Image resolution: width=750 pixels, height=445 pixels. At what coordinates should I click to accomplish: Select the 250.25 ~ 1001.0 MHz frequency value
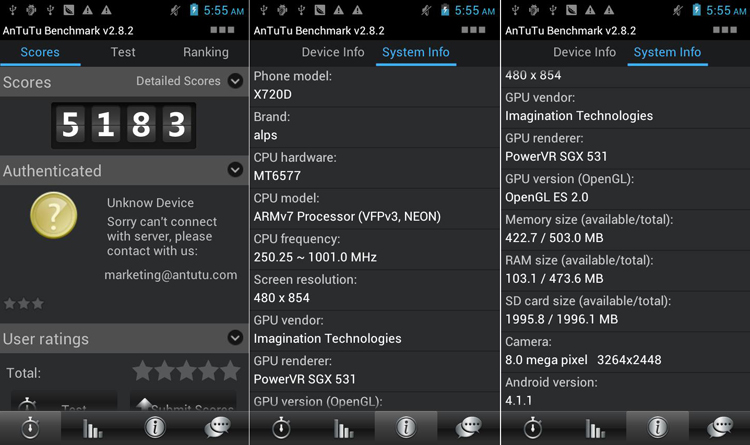tap(315, 257)
